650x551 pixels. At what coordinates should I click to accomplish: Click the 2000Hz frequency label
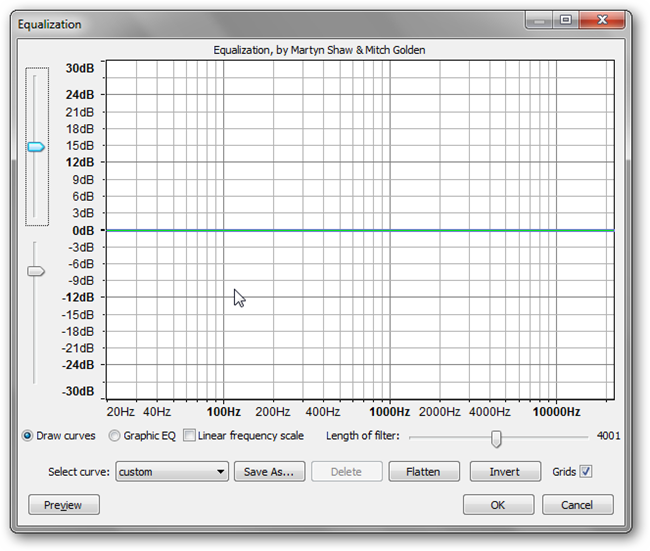[439, 412]
